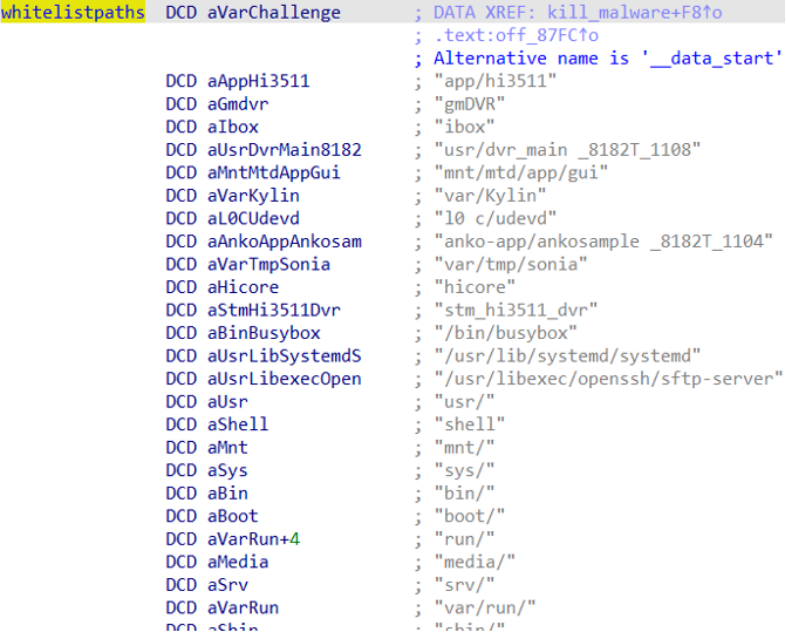Click the "anko-app/ankosample _8182T_1104" comment
Screen dimensions: 786x632
(604, 242)
